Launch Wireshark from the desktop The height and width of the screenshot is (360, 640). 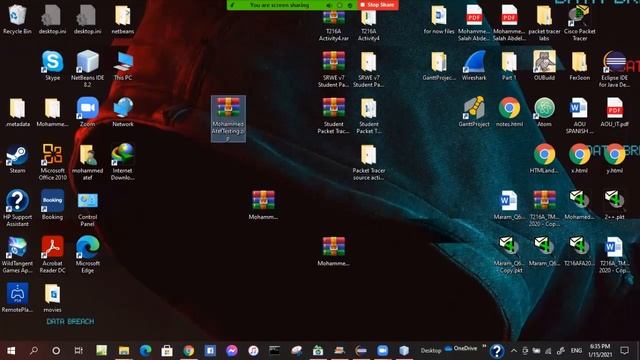tap(474, 65)
